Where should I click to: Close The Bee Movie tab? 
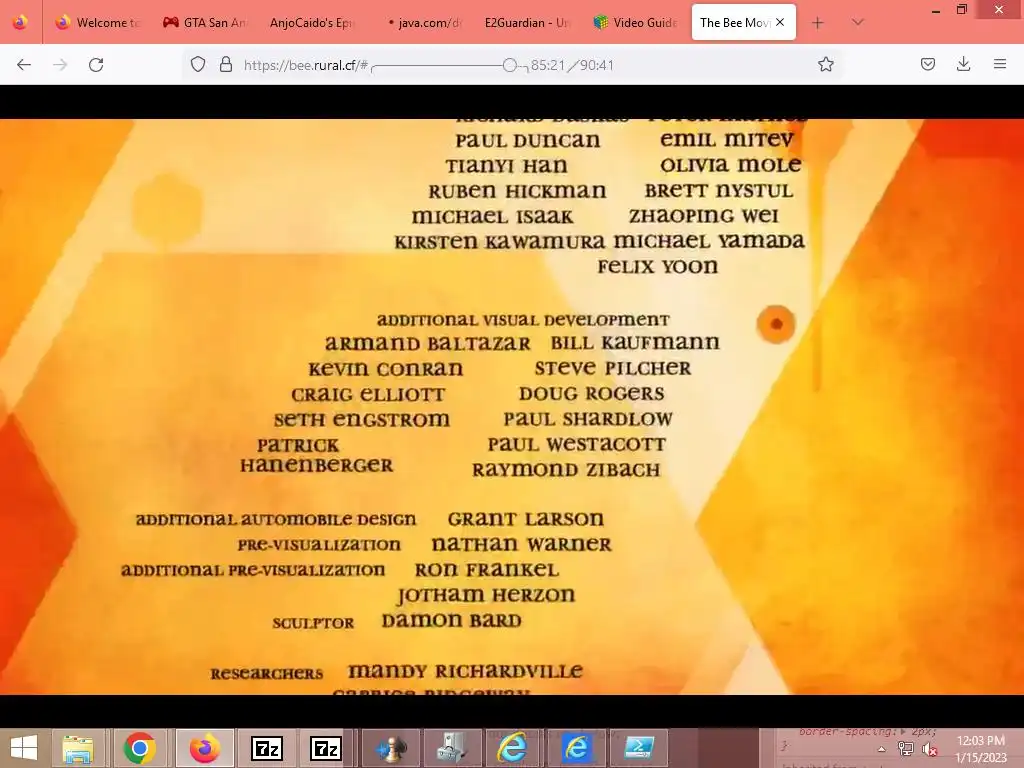pos(780,22)
